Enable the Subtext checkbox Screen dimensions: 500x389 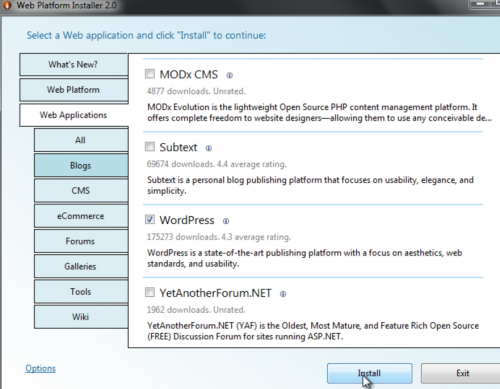pyautogui.click(x=150, y=146)
